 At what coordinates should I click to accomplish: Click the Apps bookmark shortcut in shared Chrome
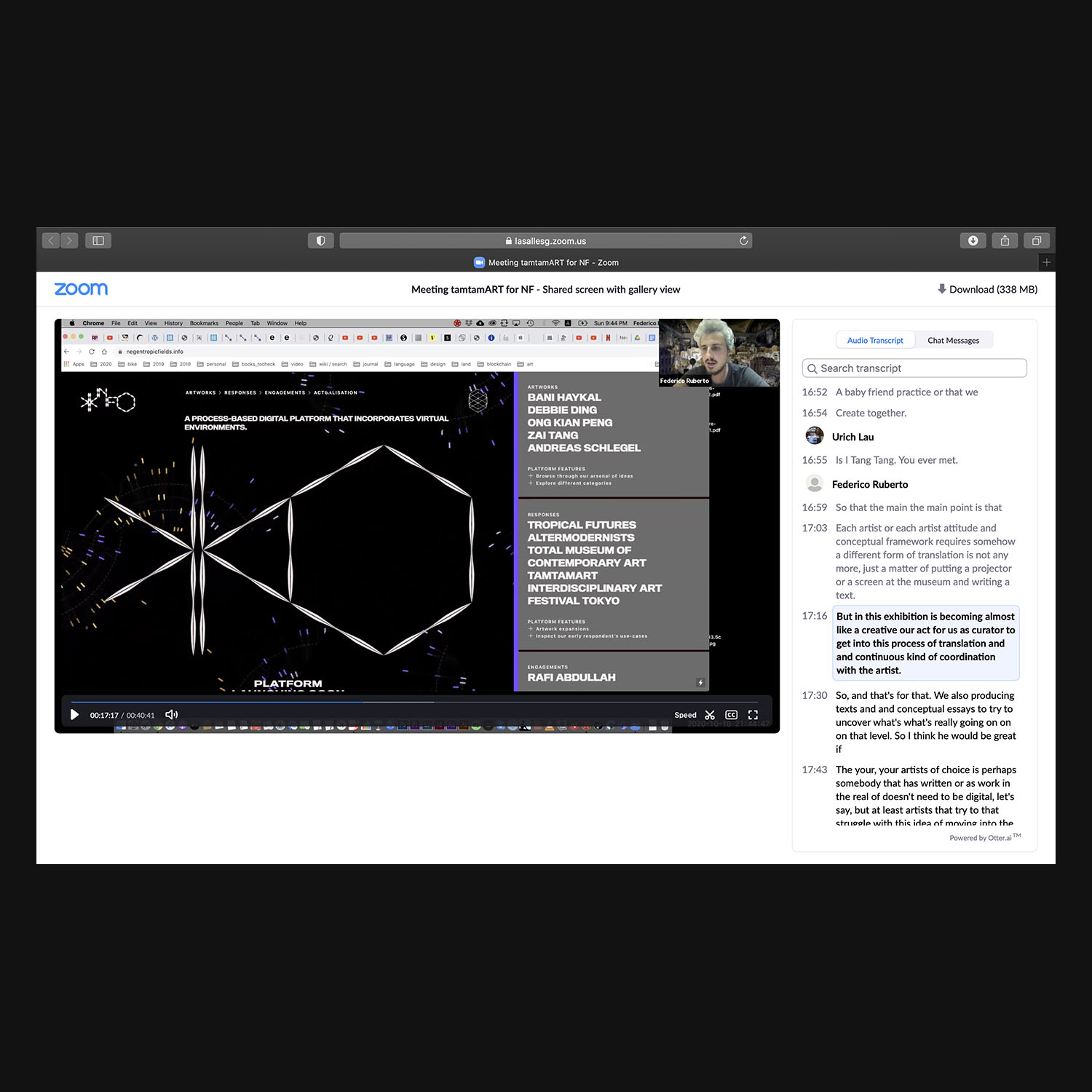tap(74, 364)
